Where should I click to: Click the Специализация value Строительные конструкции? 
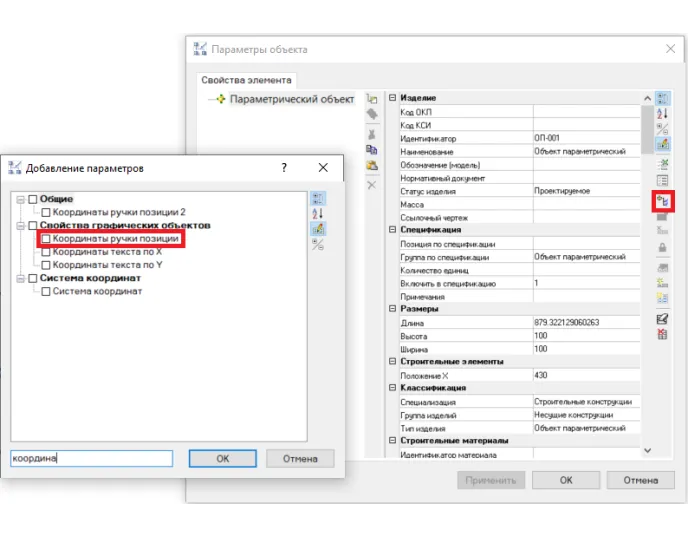coord(587,401)
